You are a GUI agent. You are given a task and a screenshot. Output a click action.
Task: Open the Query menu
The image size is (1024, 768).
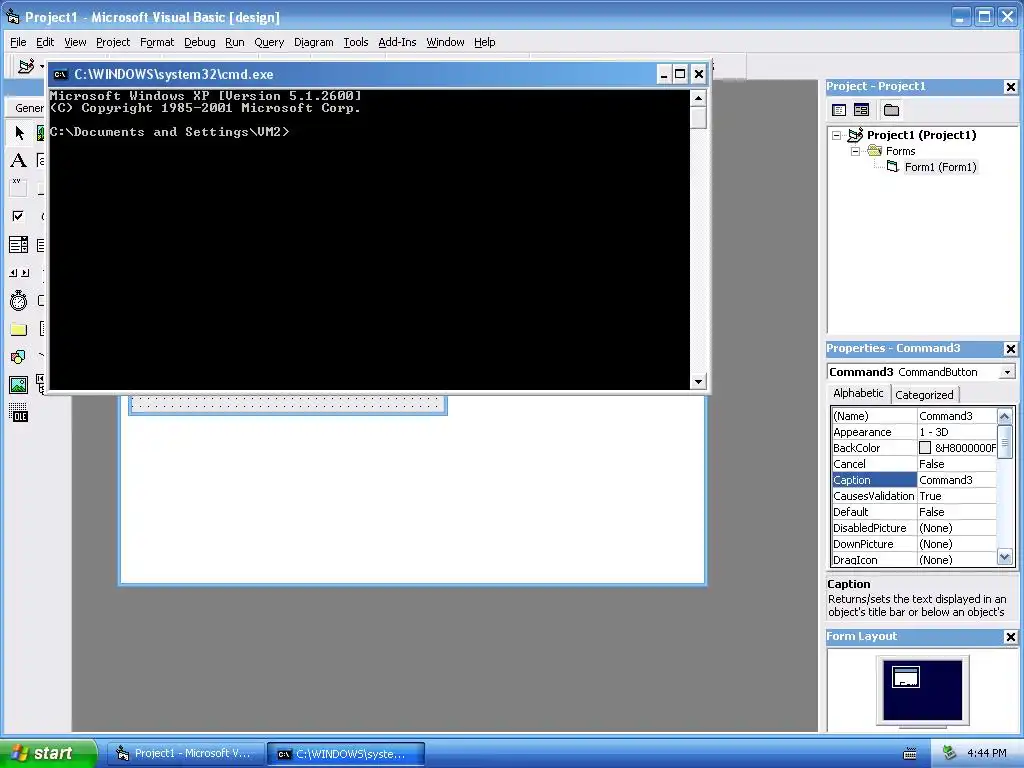coord(270,42)
